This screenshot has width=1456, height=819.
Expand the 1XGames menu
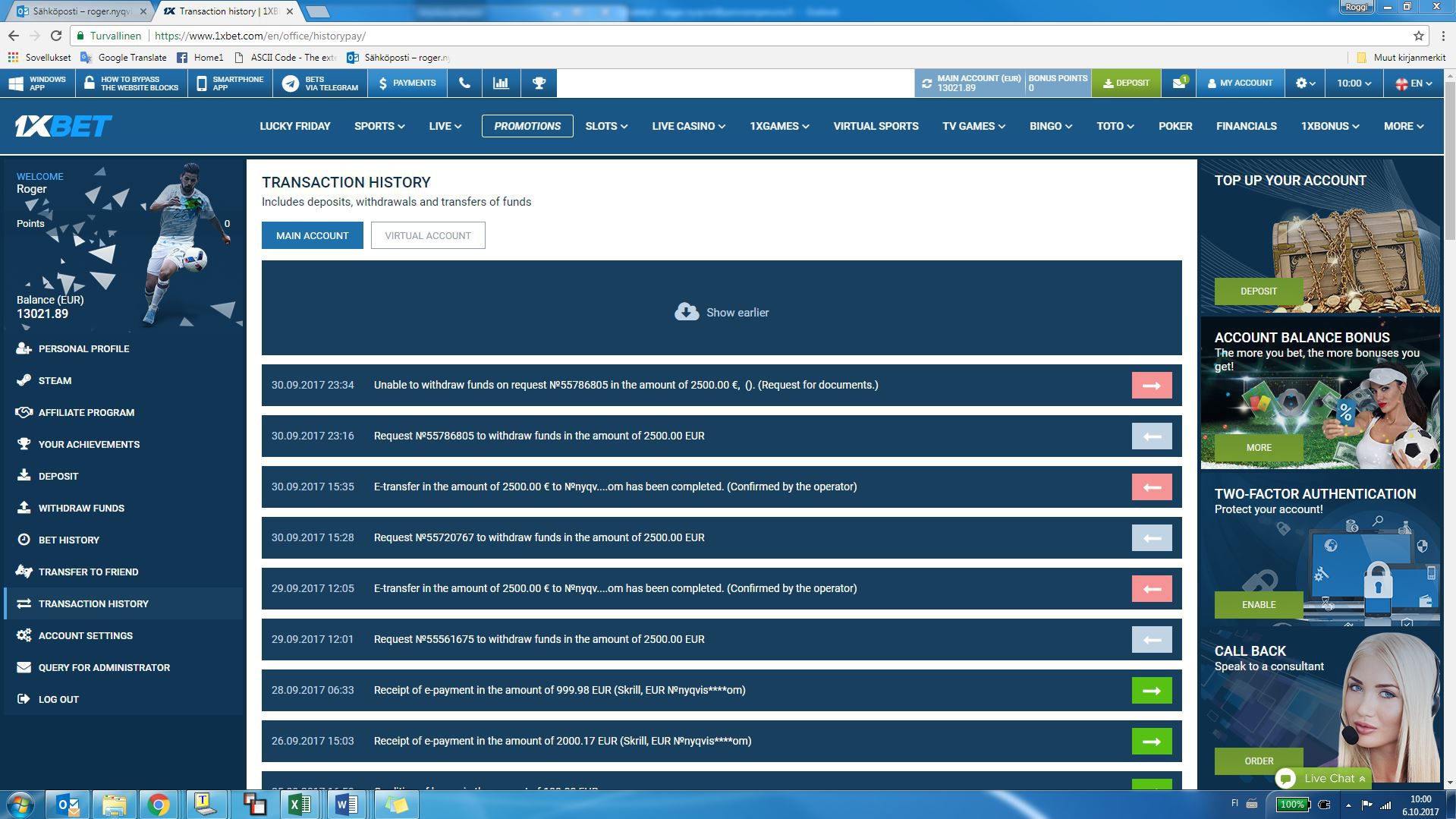[x=779, y=126]
